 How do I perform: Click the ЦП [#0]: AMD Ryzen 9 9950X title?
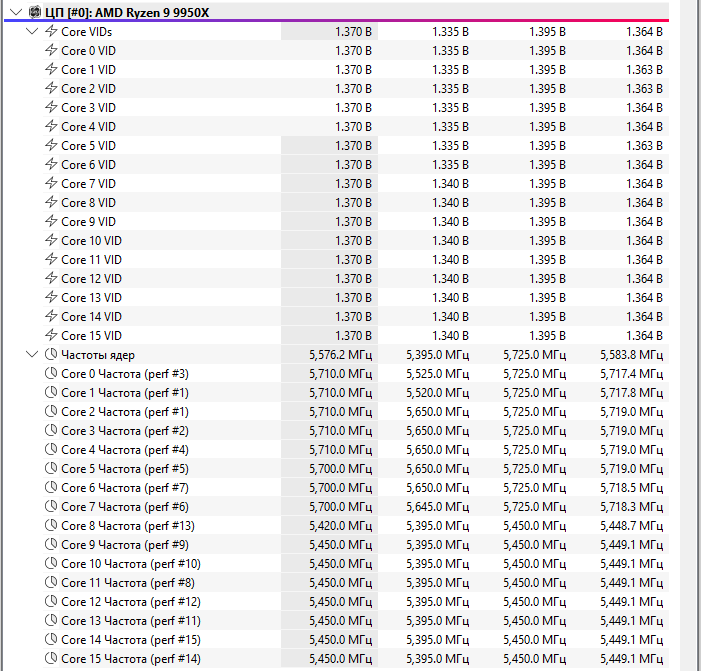coord(127,13)
